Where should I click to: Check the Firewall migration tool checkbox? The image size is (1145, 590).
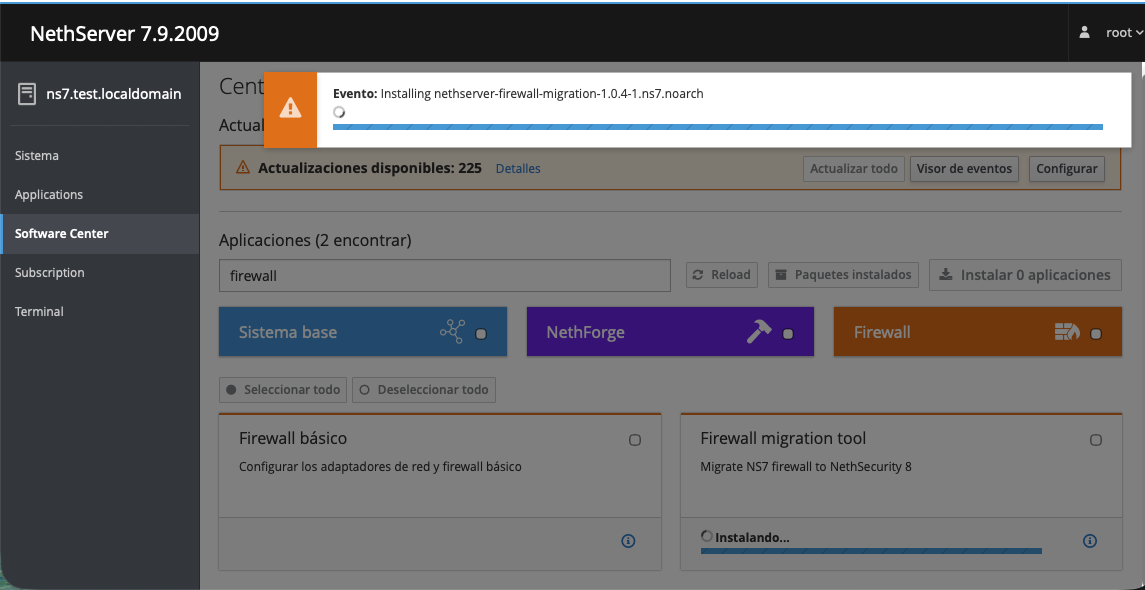coord(1096,440)
